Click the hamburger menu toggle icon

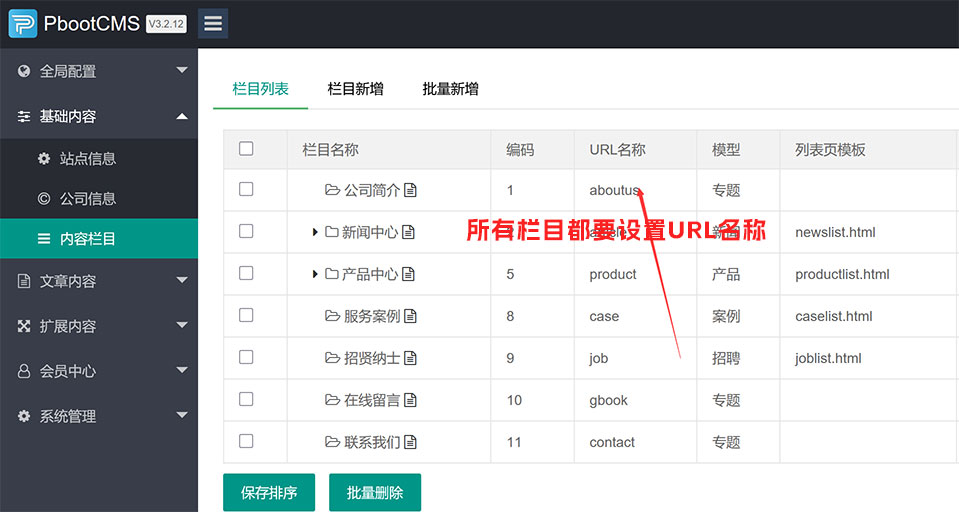tap(212, 23)
